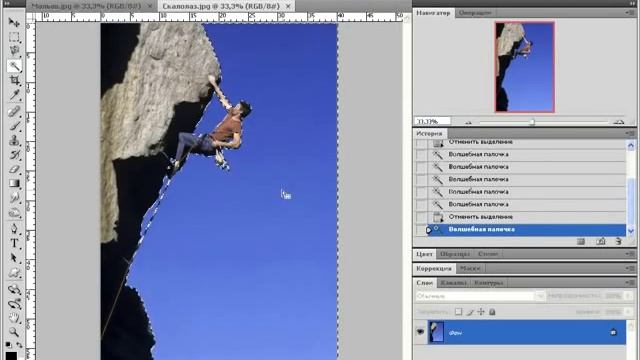Screen dimensions: 640x360
Task: Click the Navigator zoom slider handle
Action: (532, 122)
